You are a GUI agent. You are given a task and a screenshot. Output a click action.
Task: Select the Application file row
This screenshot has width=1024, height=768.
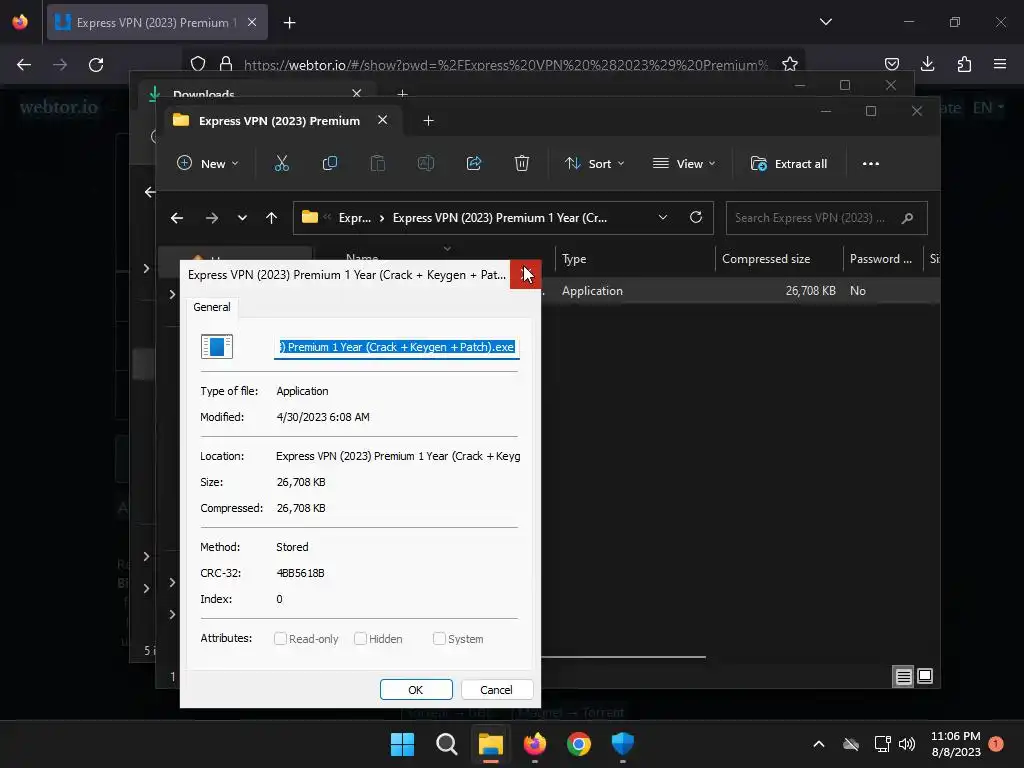[x=741, y=291]
